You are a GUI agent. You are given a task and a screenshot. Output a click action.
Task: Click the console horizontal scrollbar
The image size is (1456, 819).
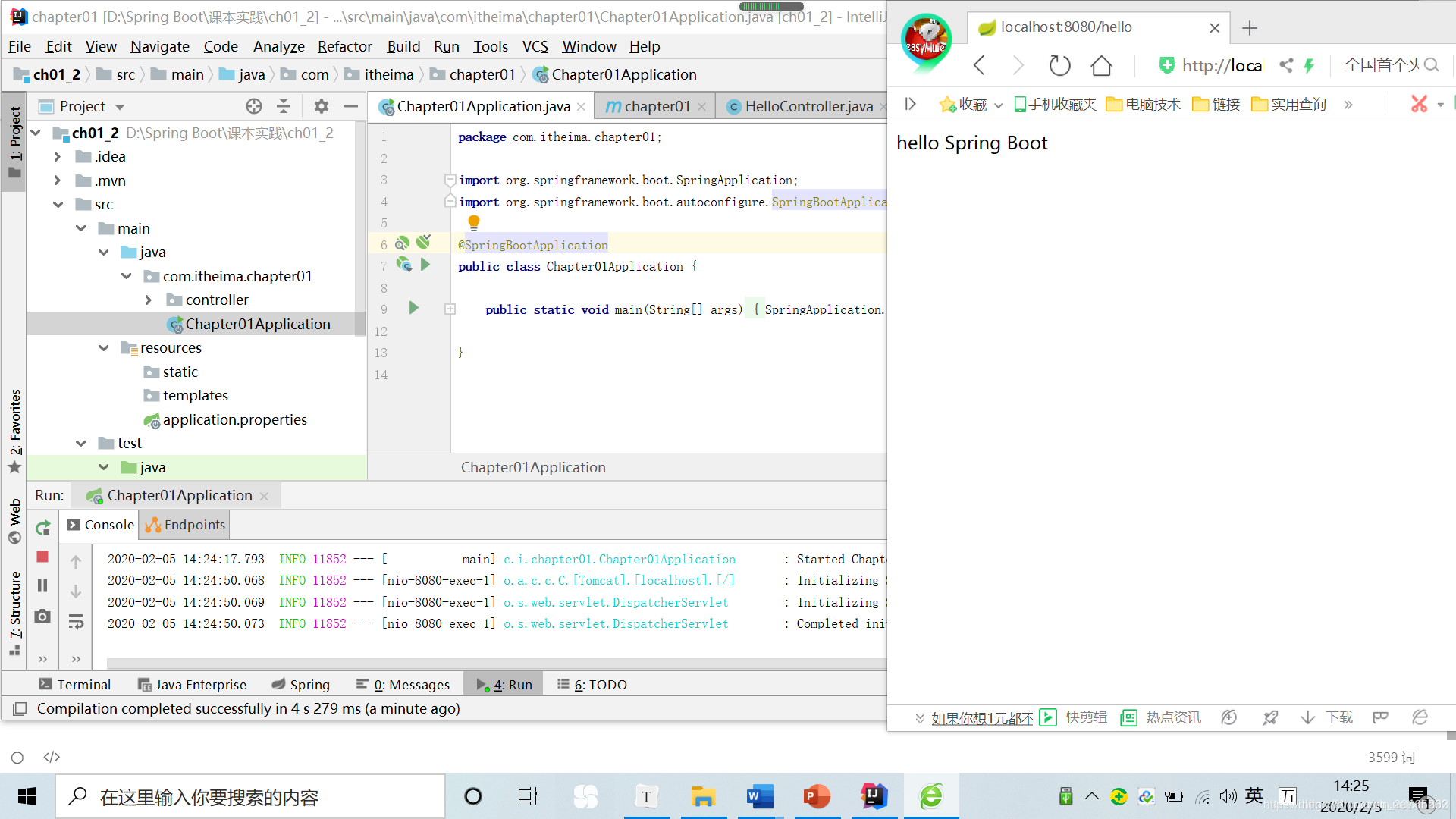click(x=496, y=663)
